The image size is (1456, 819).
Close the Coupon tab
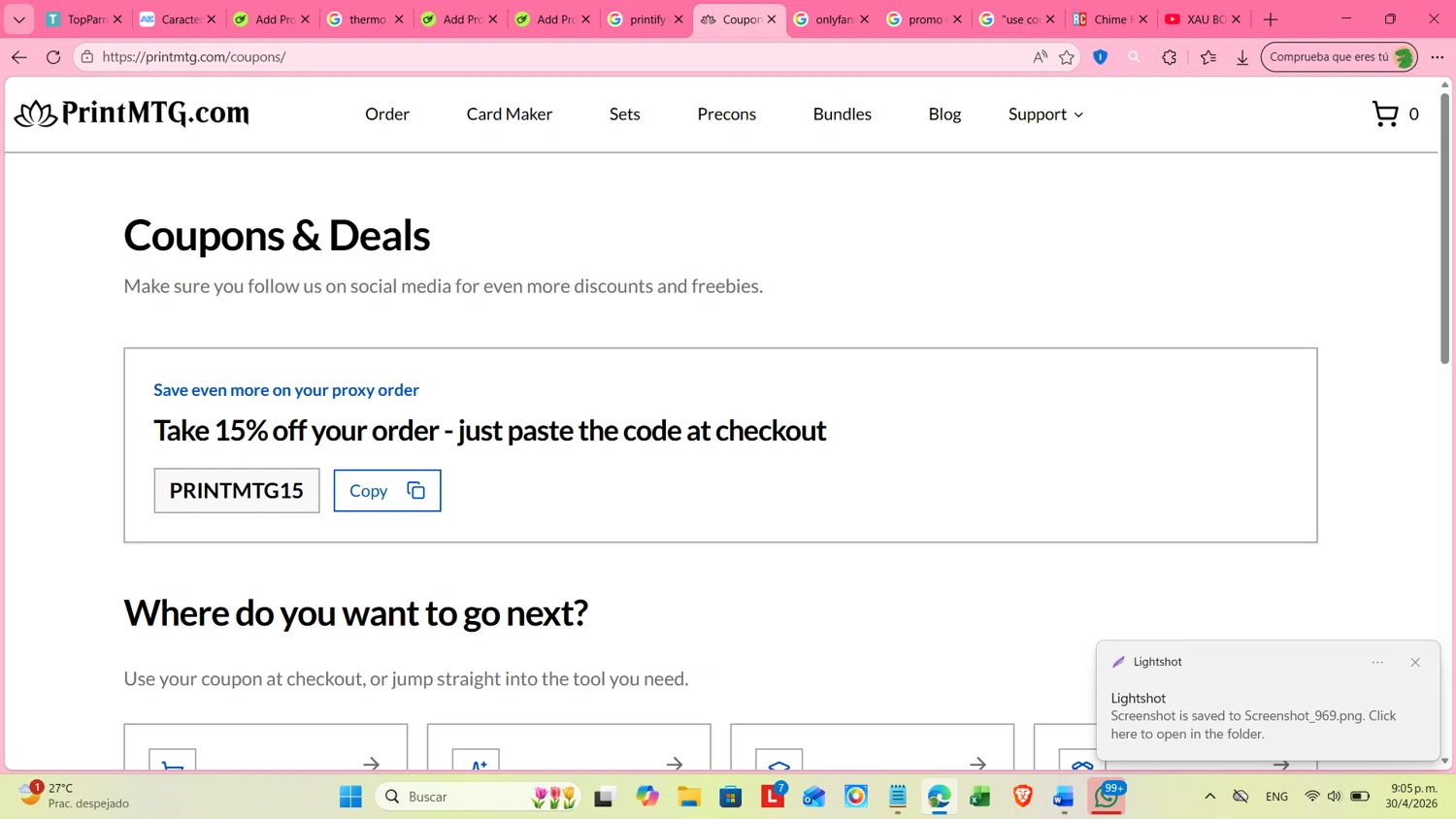click(772, 19)
